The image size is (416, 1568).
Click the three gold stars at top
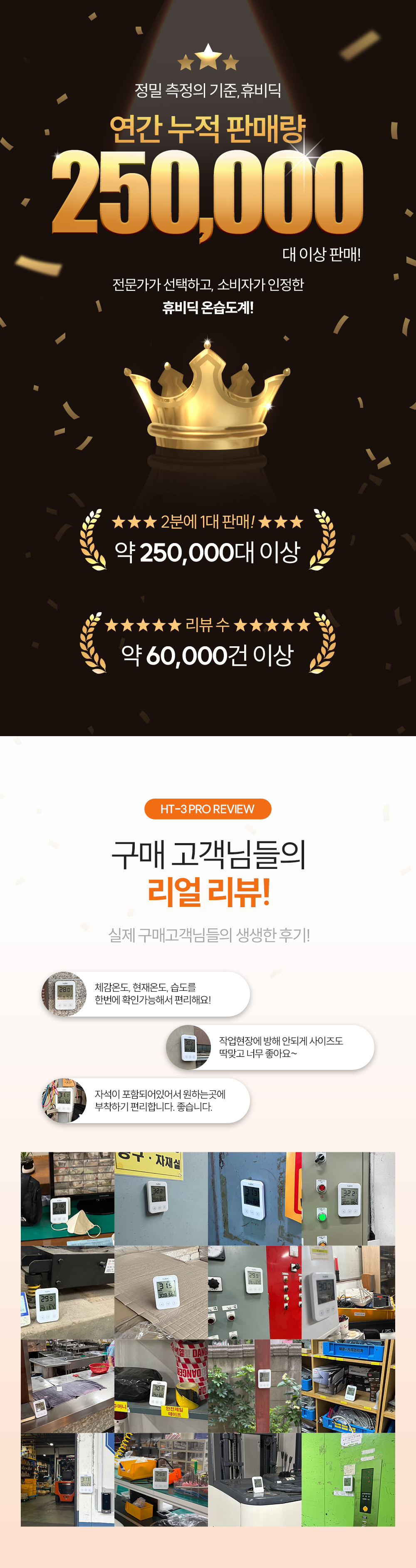tap(208, 57)
